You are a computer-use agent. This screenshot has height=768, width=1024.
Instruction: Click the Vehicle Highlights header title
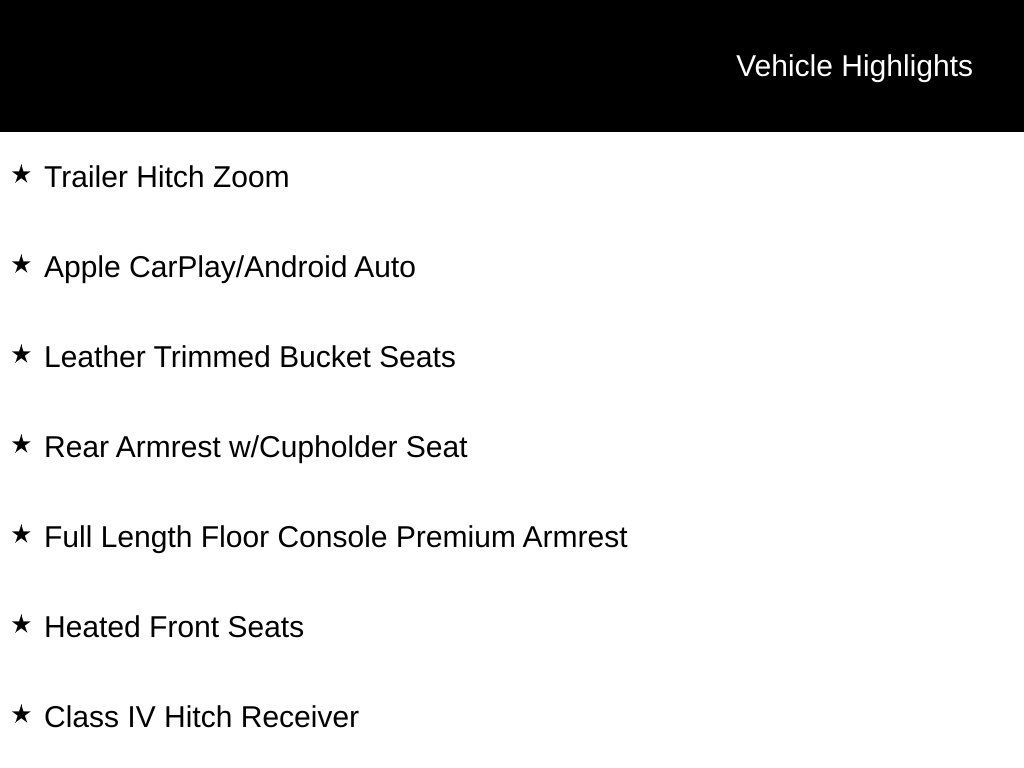[x=854, y=67]
